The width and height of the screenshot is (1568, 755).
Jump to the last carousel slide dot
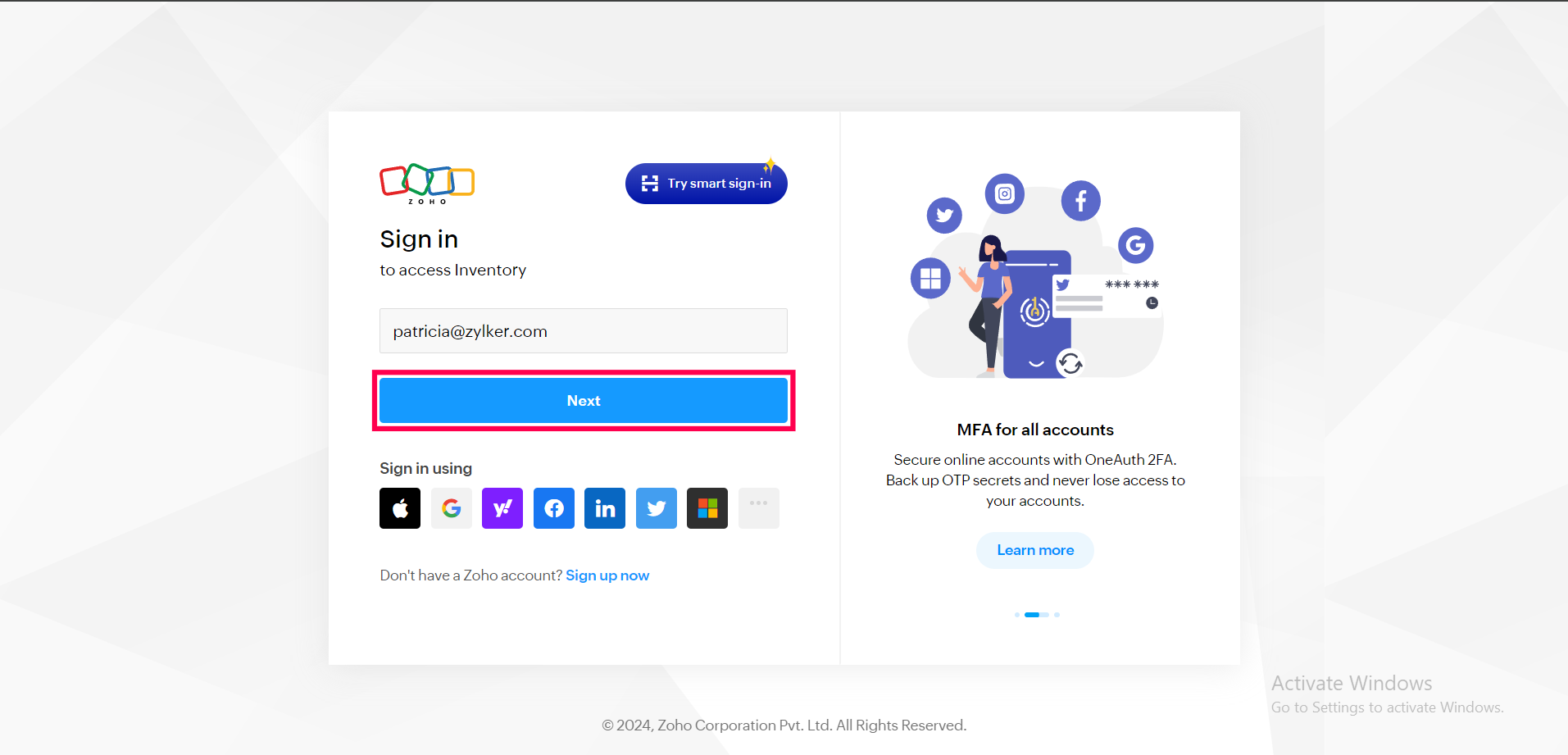1056,615
